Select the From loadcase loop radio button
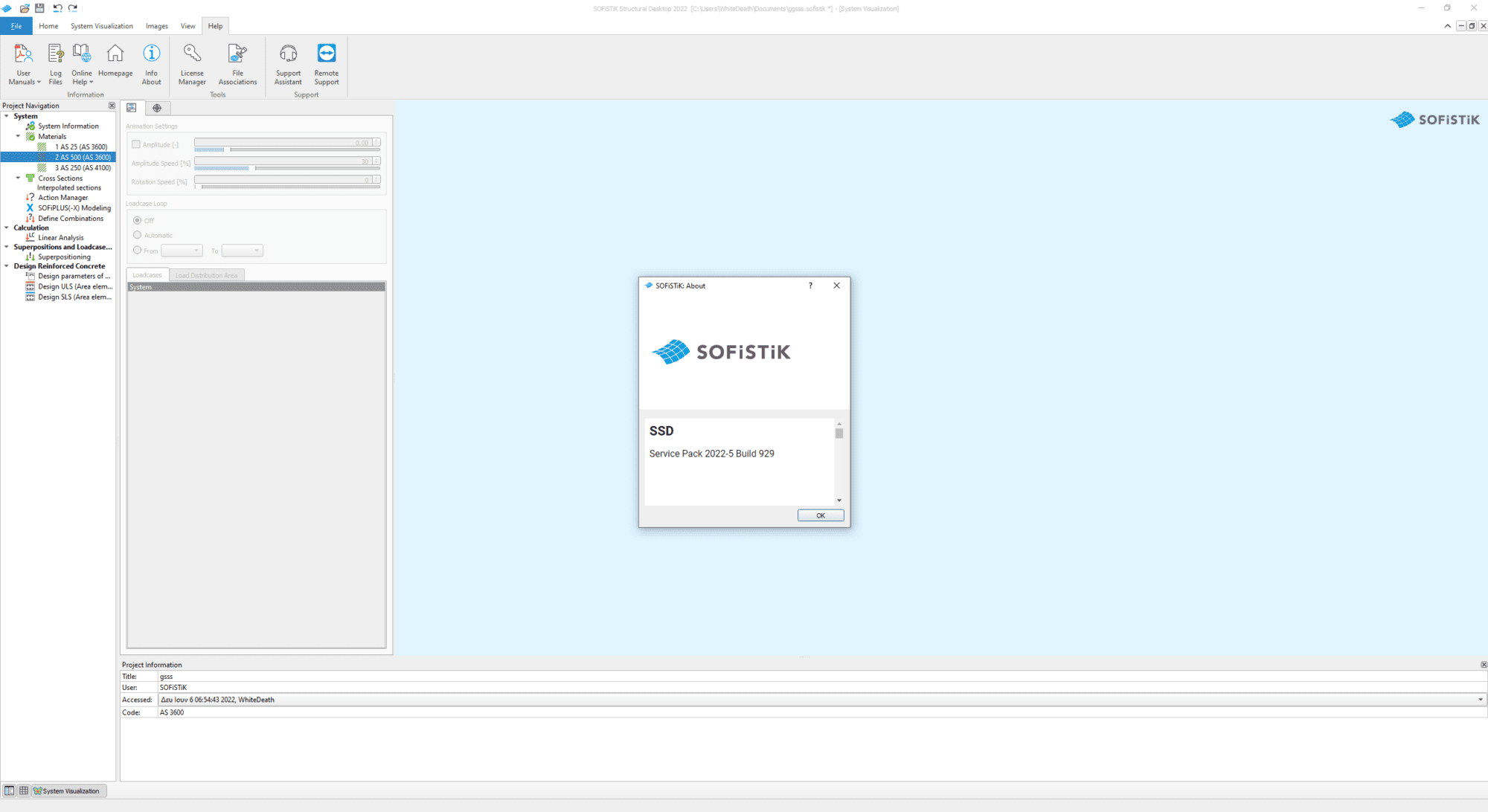 tap(137, 251)
